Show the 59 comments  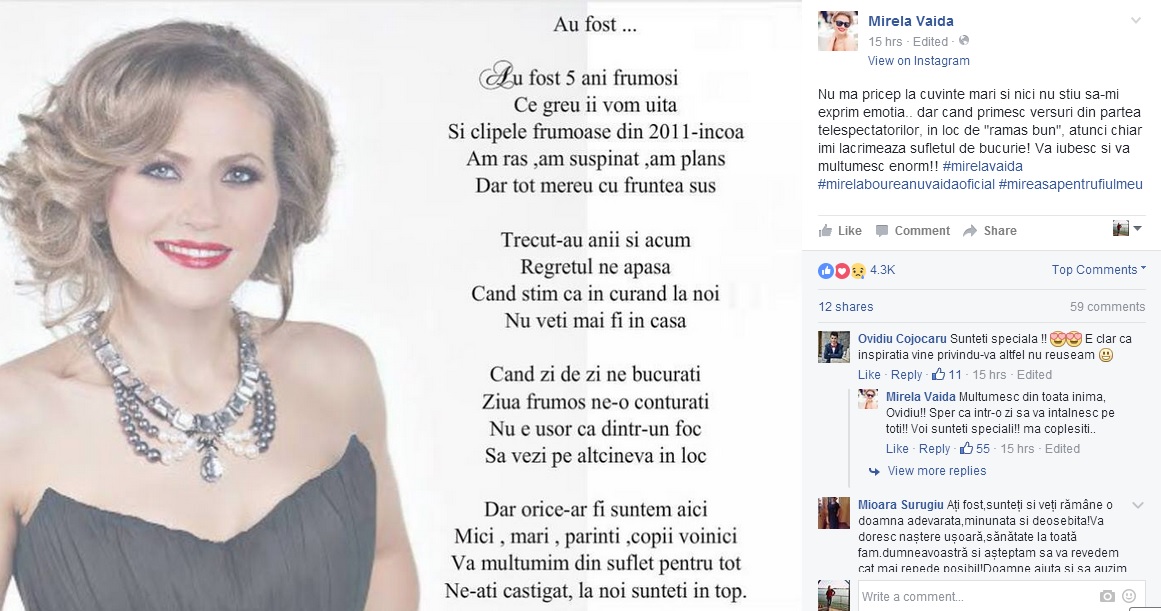pos(1107,307)
